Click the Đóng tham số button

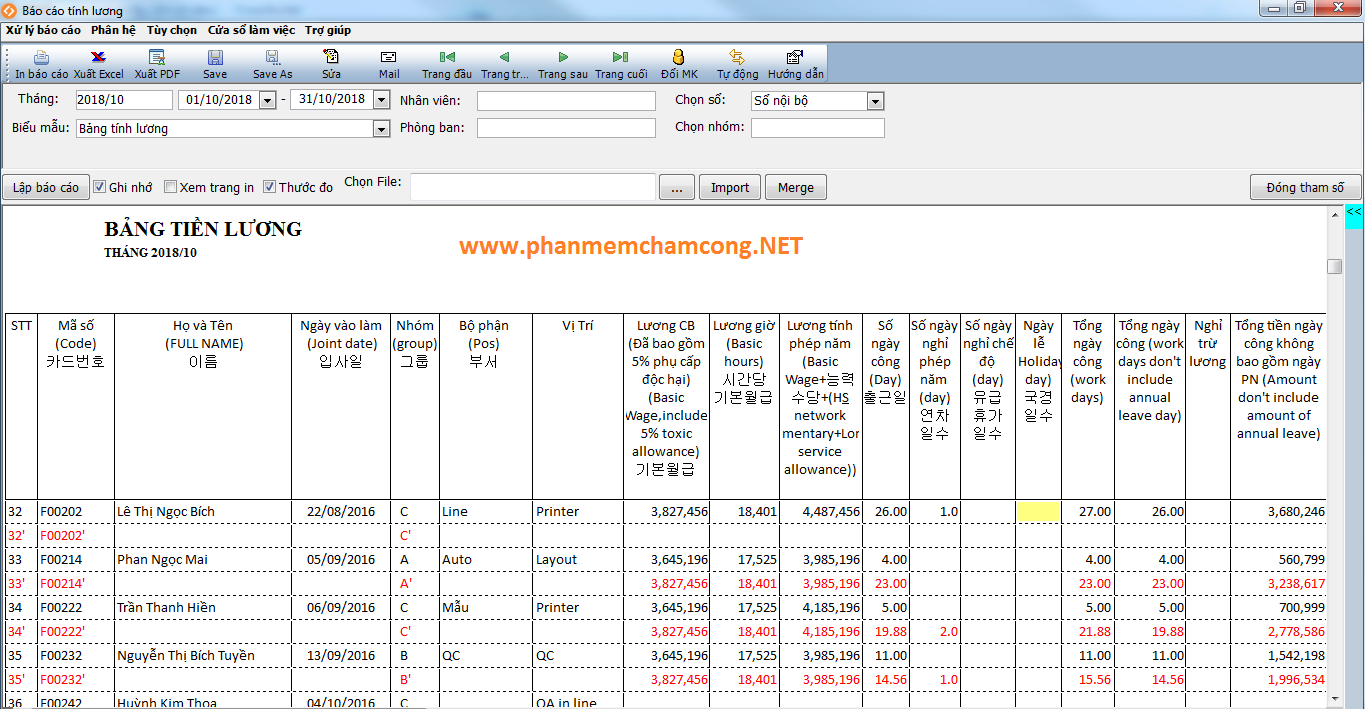[1305, 187]
